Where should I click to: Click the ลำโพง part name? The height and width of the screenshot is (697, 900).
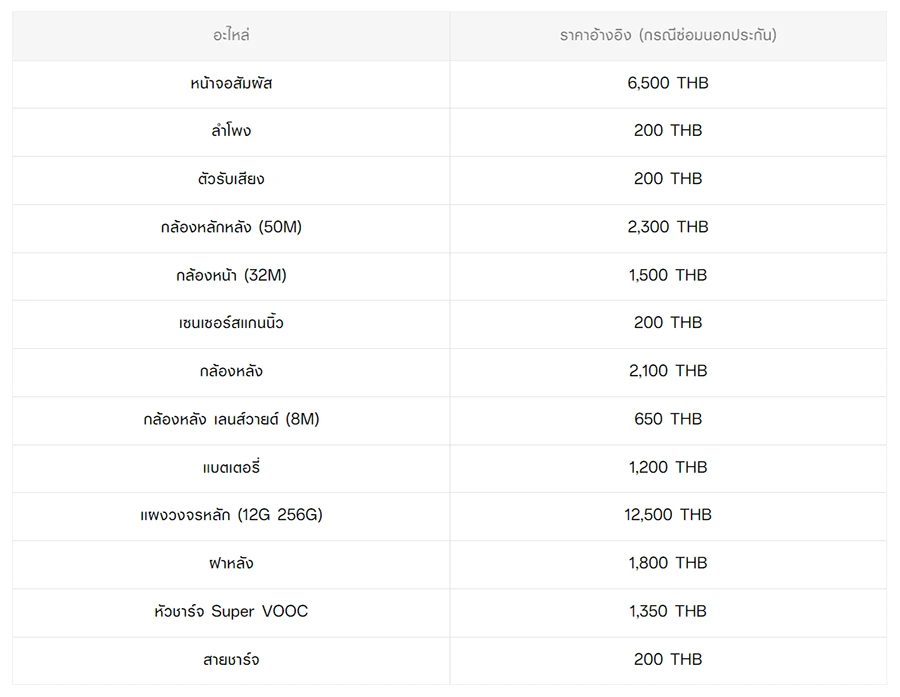231,131
